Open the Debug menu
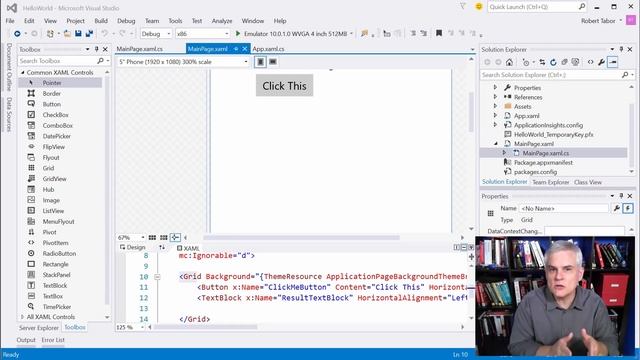Image resolution: width=640 pixels, height=360 pixels. pos(126,21)
